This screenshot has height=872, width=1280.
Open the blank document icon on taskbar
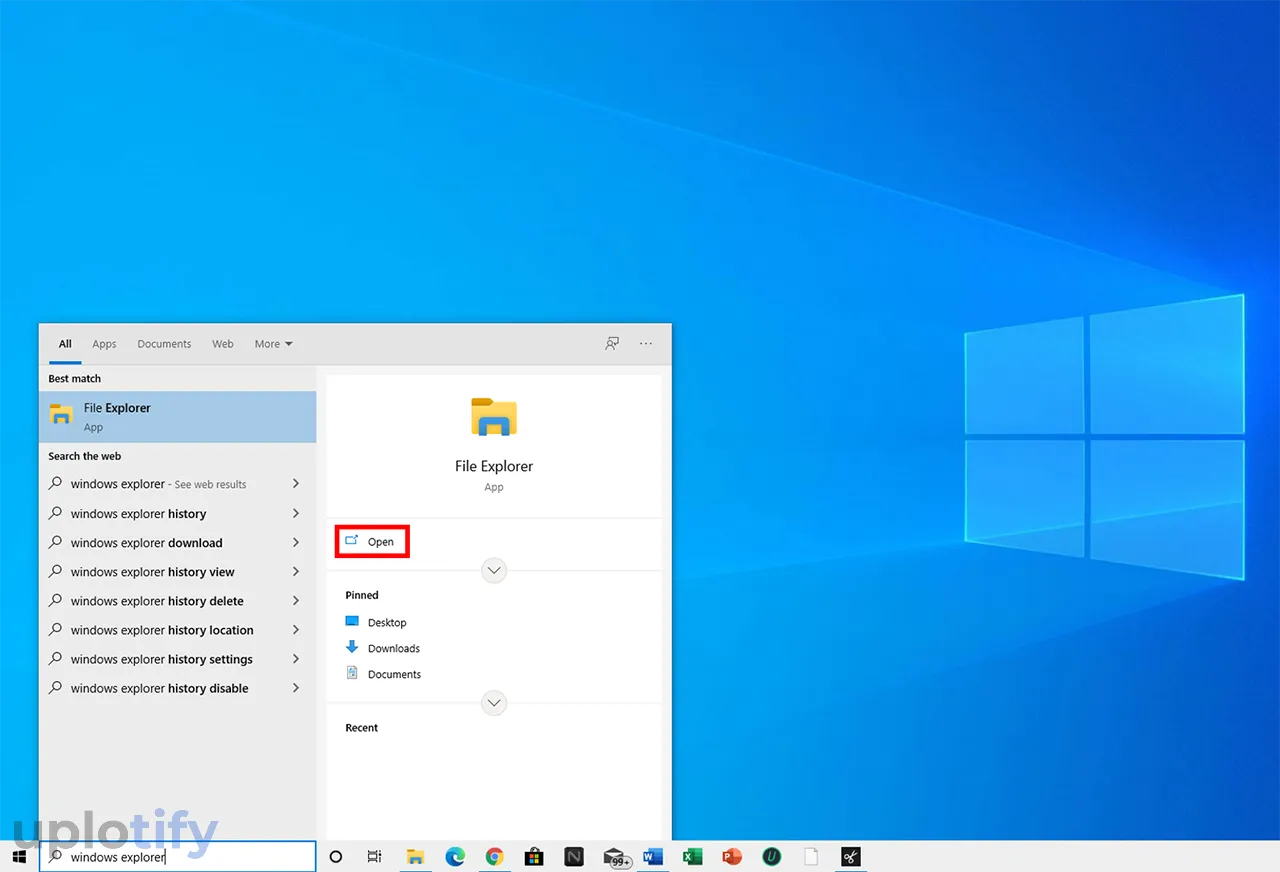coord(811,857)
